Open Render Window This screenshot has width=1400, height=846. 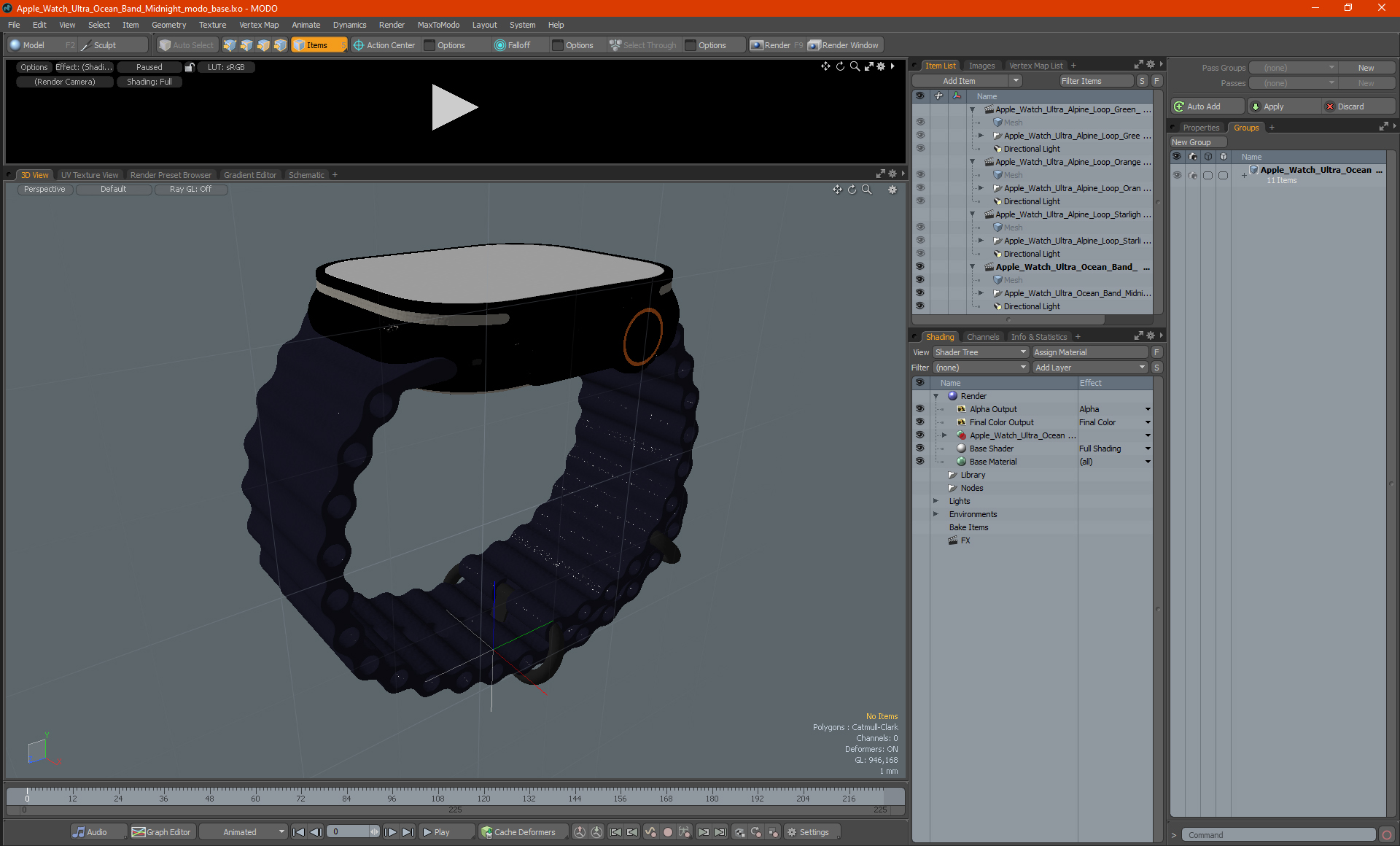[844, 45]
